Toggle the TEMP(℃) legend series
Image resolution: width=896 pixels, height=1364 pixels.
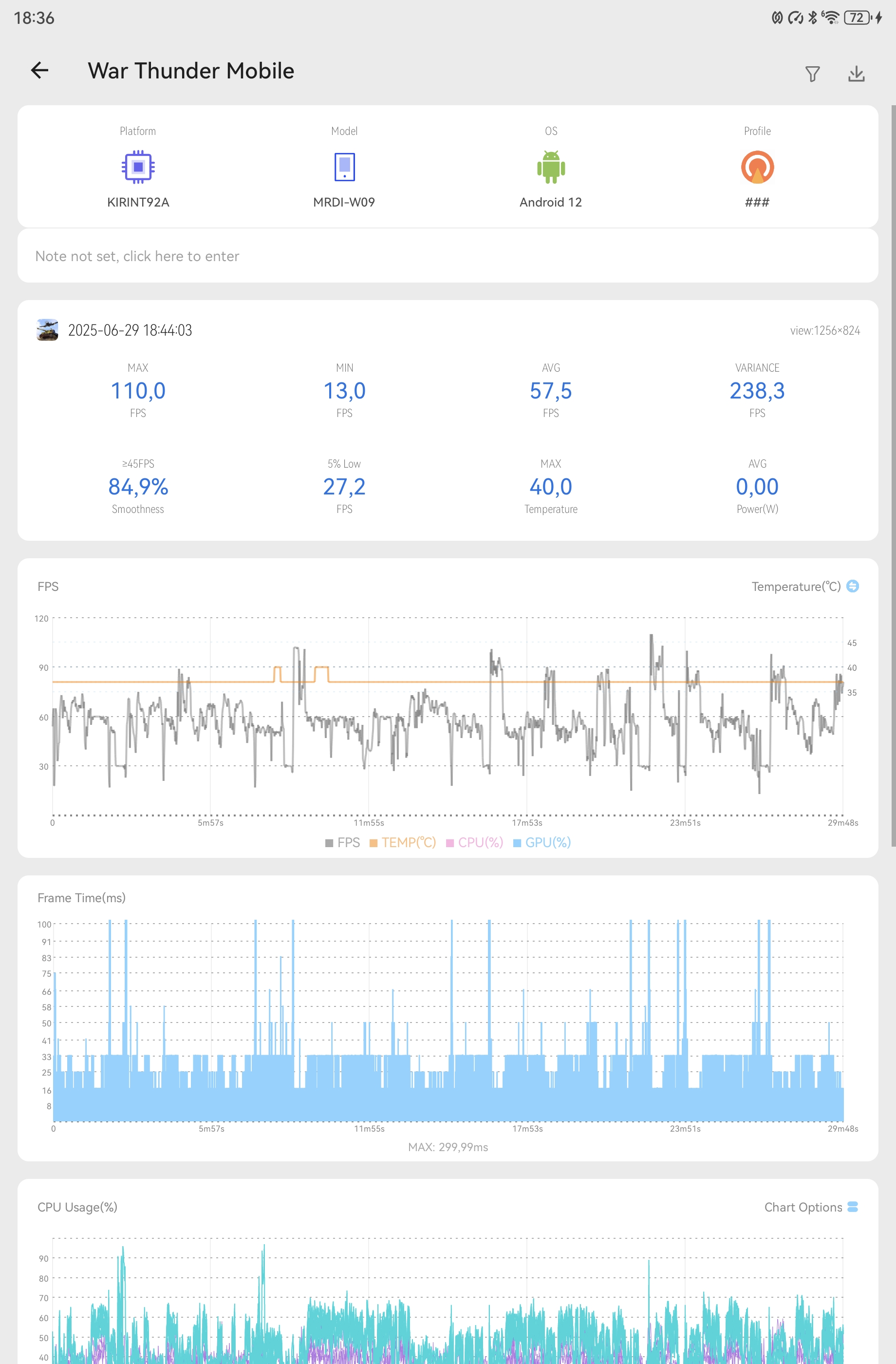click(x=403, y=842)
